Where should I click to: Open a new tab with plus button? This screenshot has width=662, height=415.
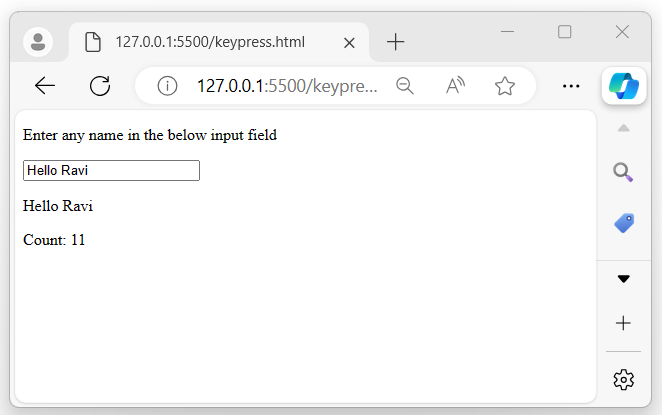click(396, 42)
